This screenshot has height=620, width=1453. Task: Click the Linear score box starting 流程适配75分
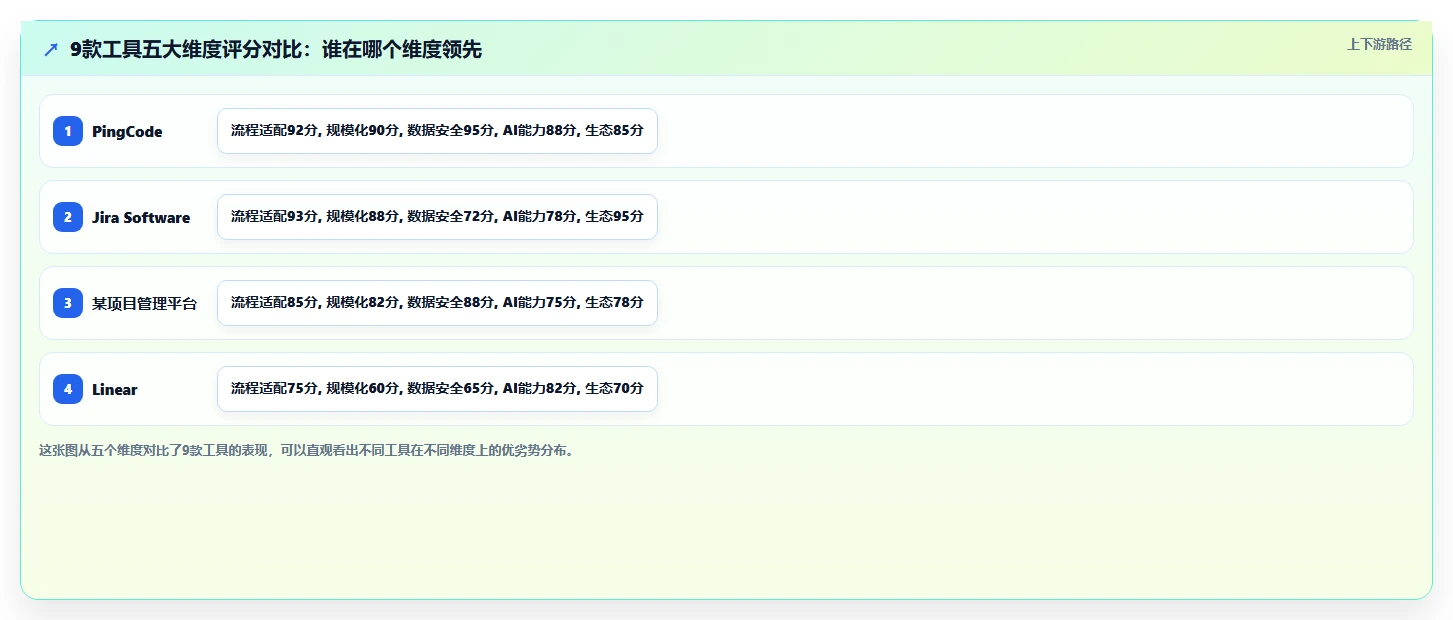[437, 389]
